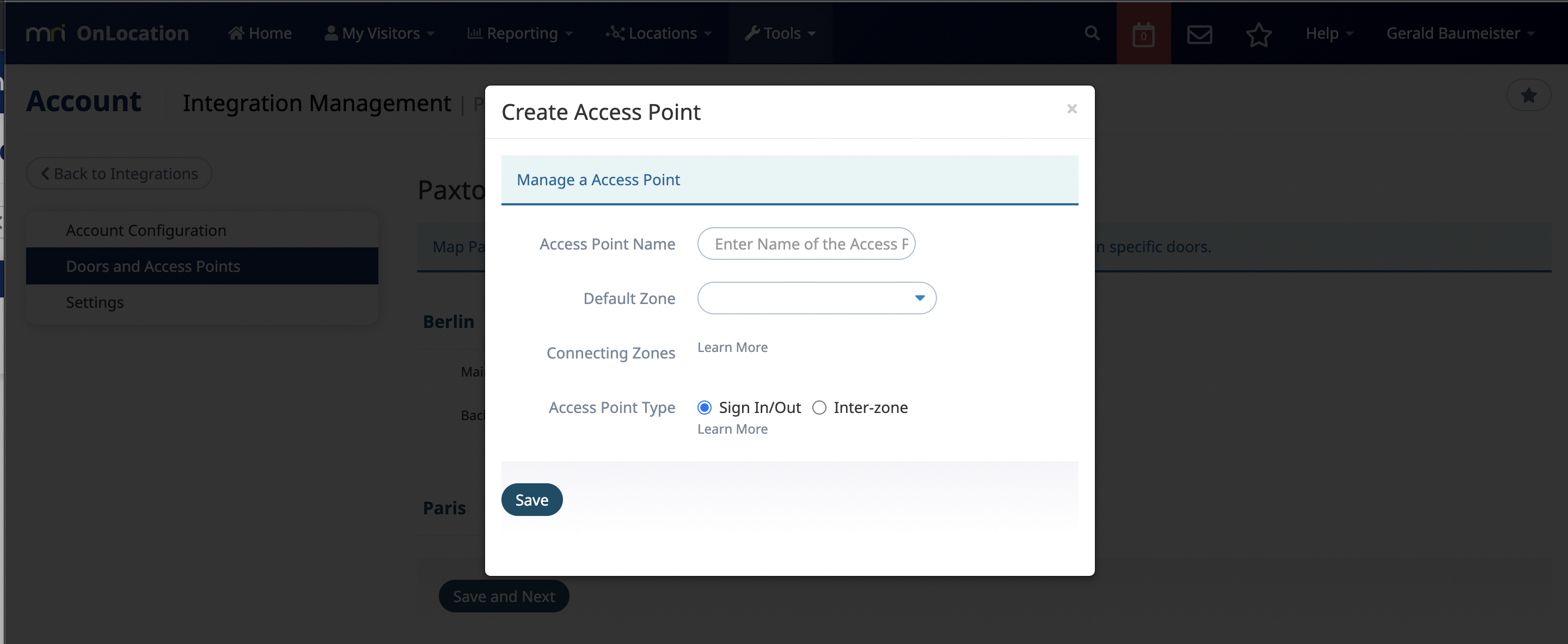Expand the Reporting menu
The height and width of the screenshot is (644, 1568).
click(520, 33)
